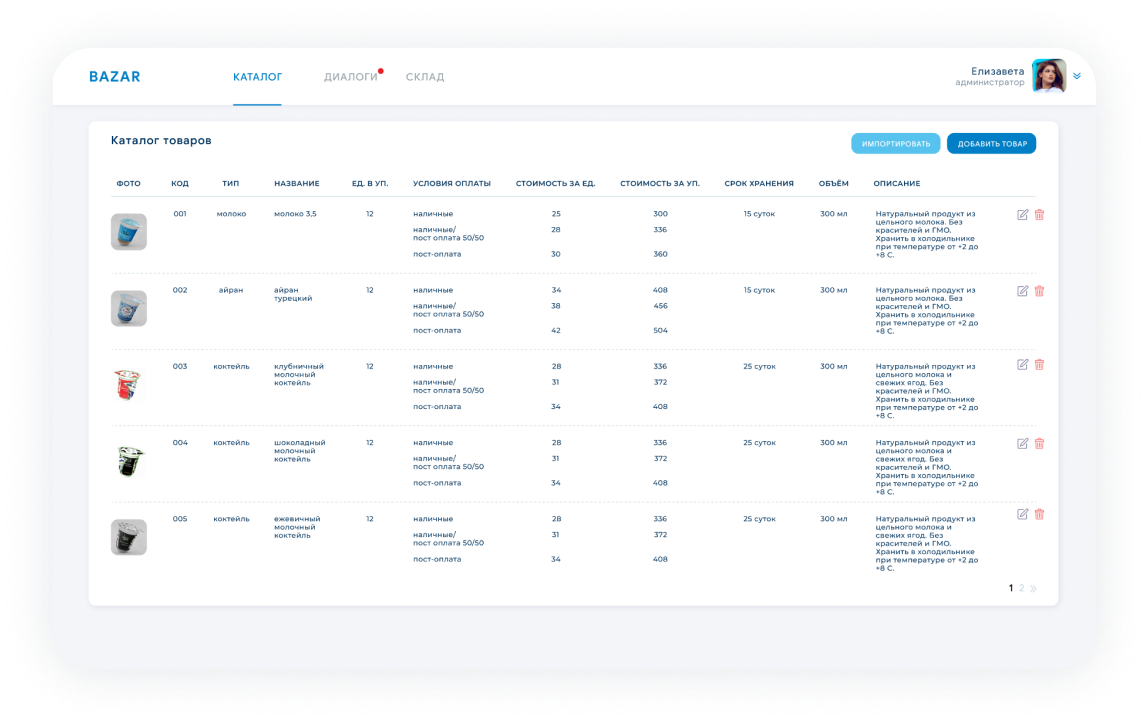Go to next pages with double arrow
1148x725 pixels.
tap(1033, 588)
